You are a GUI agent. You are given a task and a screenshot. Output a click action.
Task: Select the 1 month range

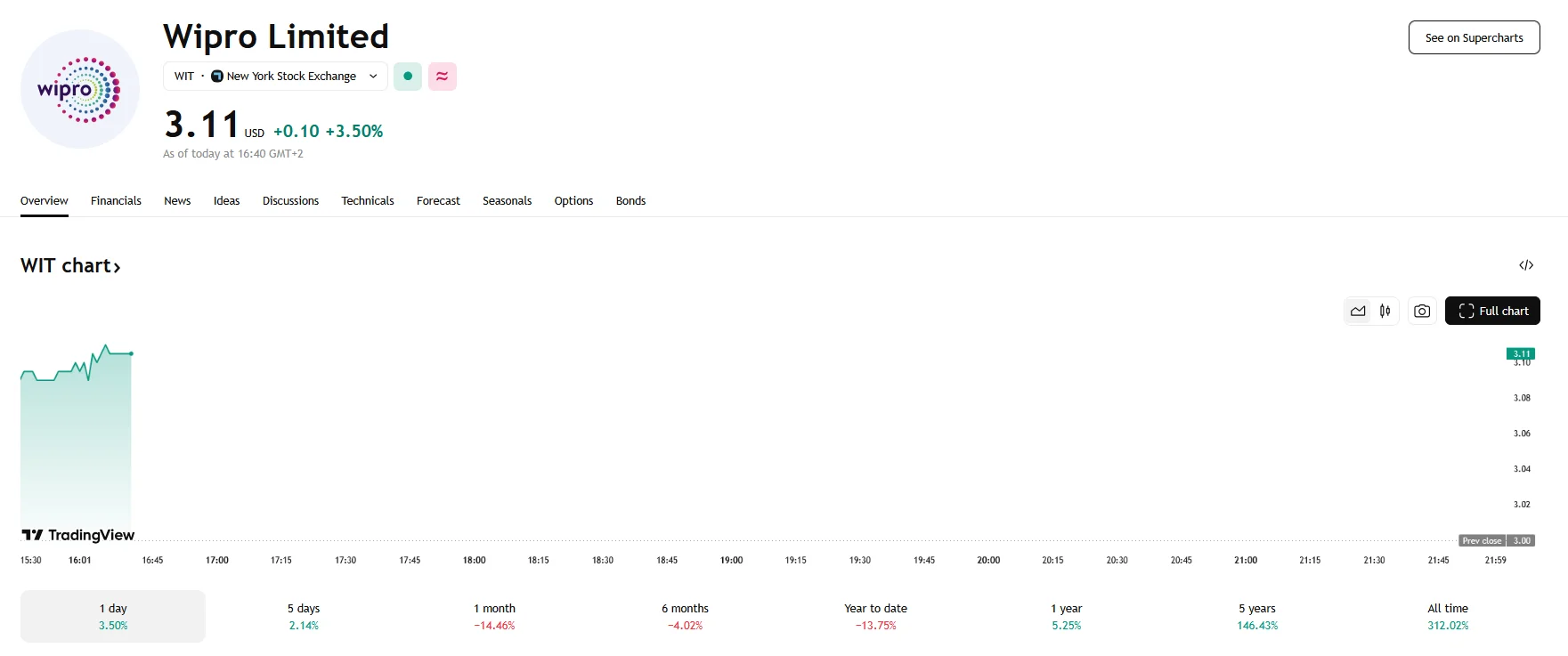click(494, 616)
